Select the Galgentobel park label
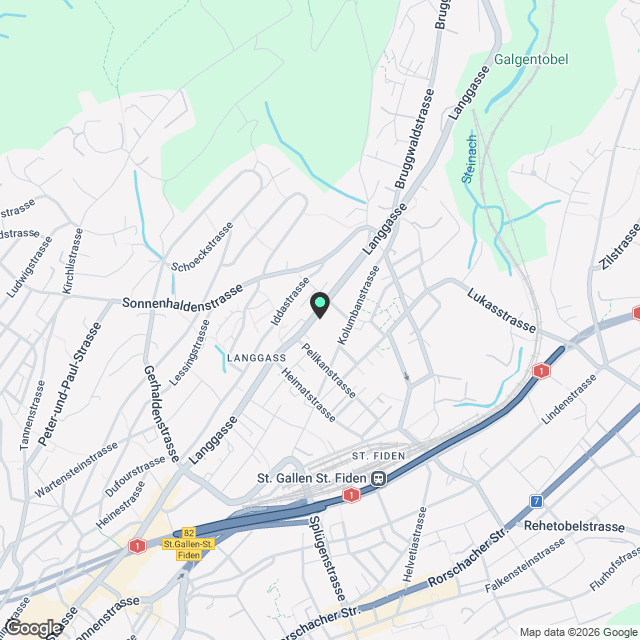 click(531, 60)
